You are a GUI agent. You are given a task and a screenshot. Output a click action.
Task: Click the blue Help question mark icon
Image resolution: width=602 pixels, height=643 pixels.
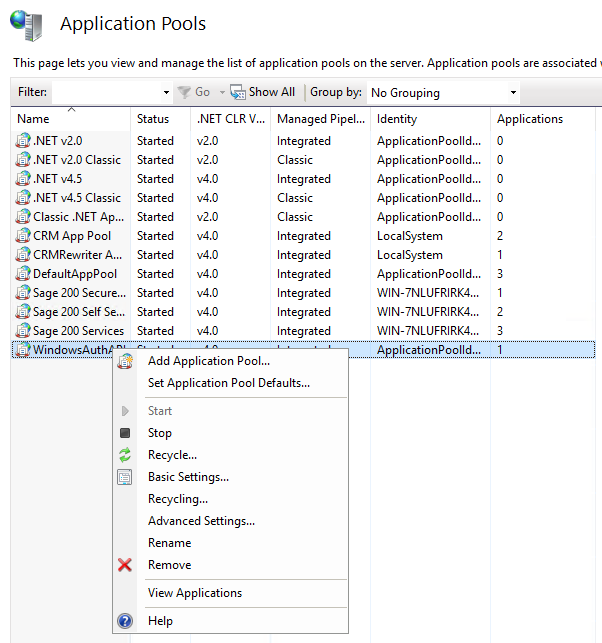pyautogui.click(x=125, y=621)
